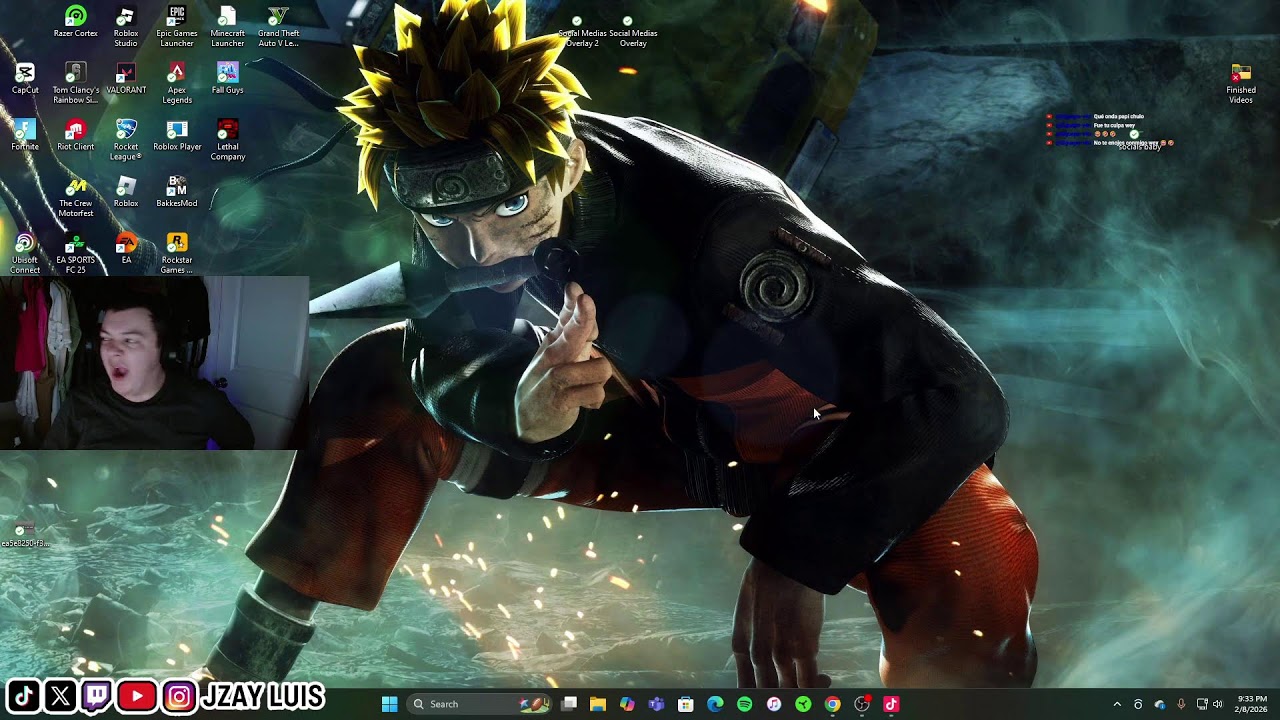Launch Microsoft Edge from the taskbar

click(715, 704)
